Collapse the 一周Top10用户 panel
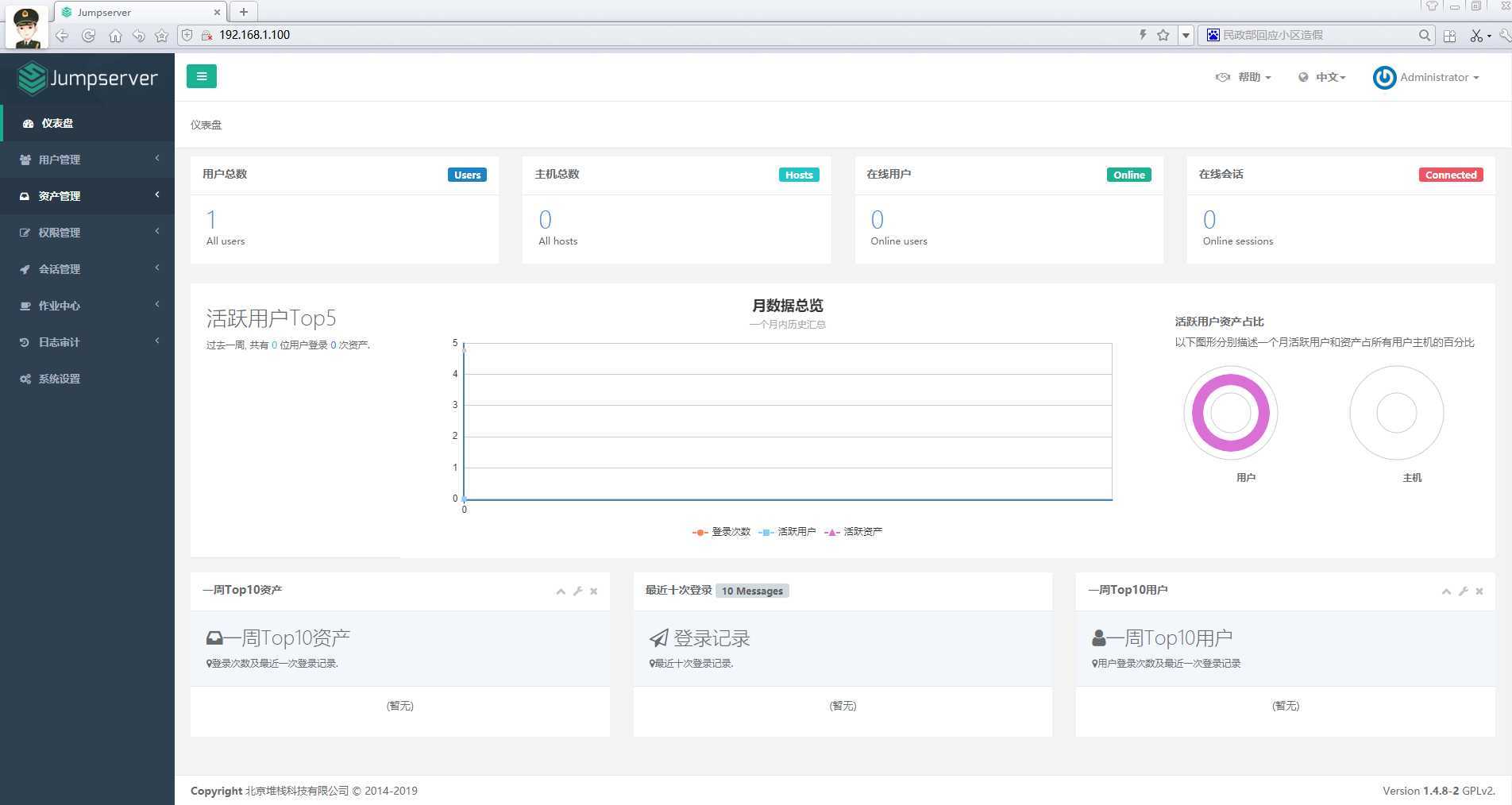The width and height of the screenshot is (1512, 805). pos(1446,591)
